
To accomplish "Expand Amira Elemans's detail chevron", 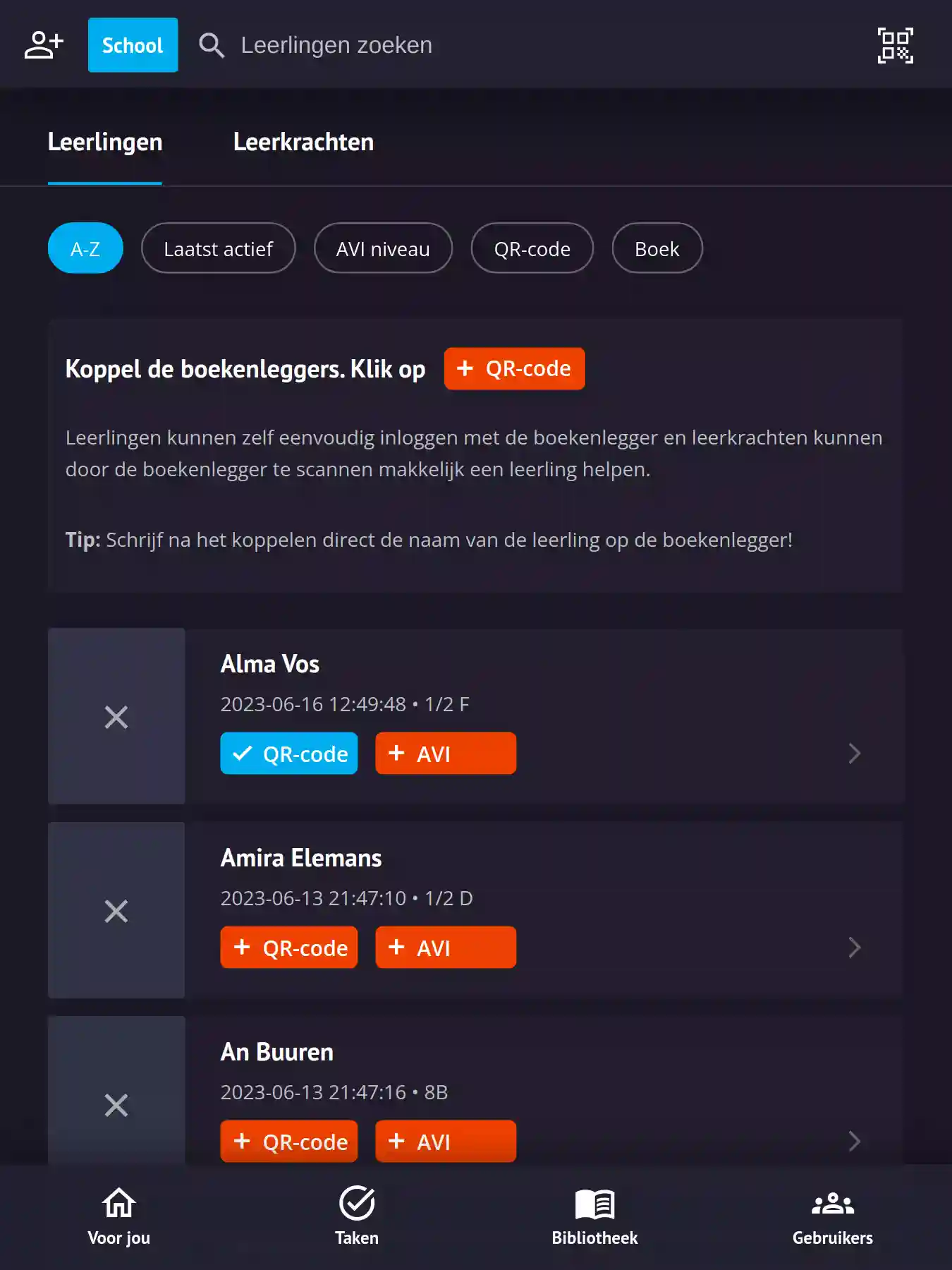I will [855, 948].
